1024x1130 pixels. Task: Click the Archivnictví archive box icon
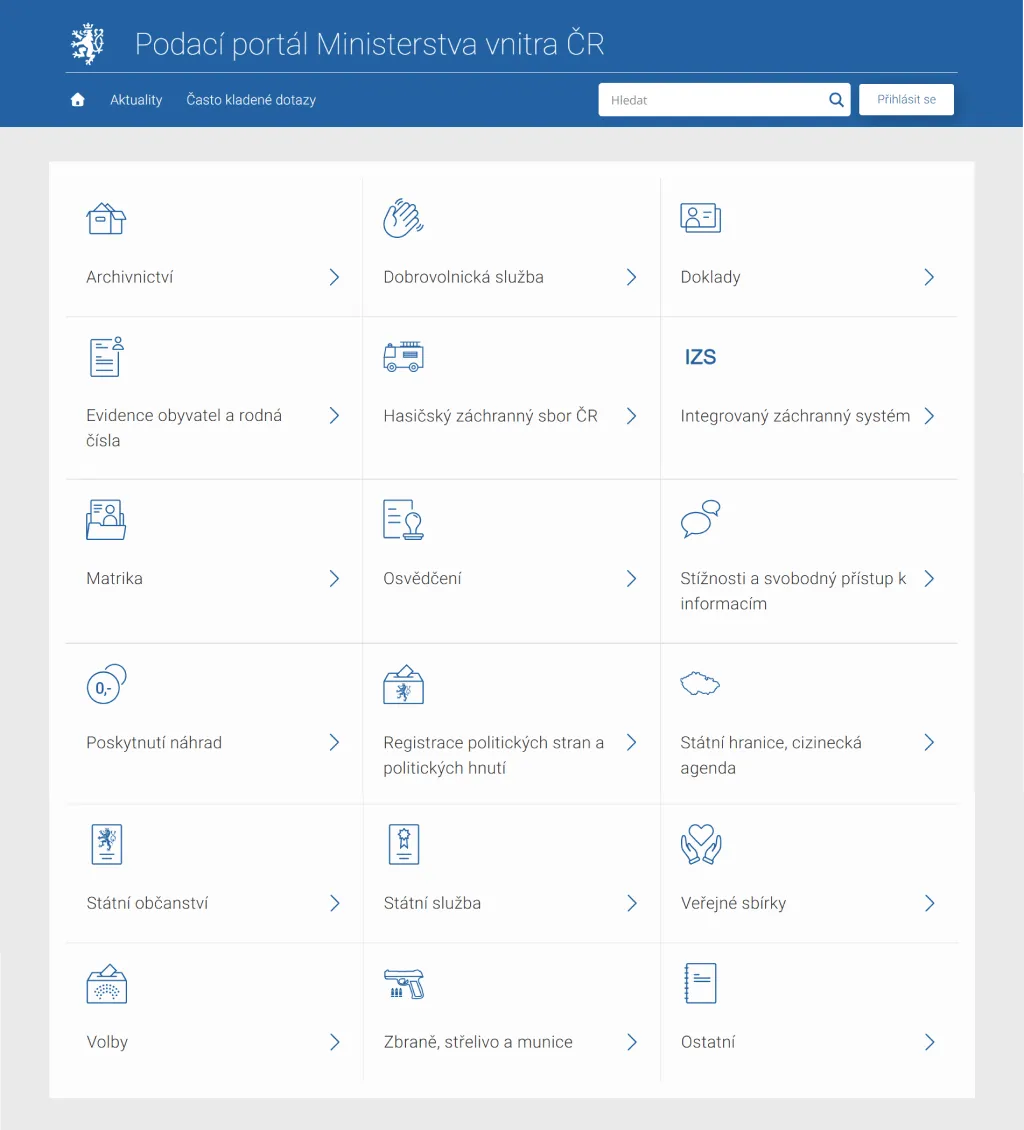click(x=107, y=218)
